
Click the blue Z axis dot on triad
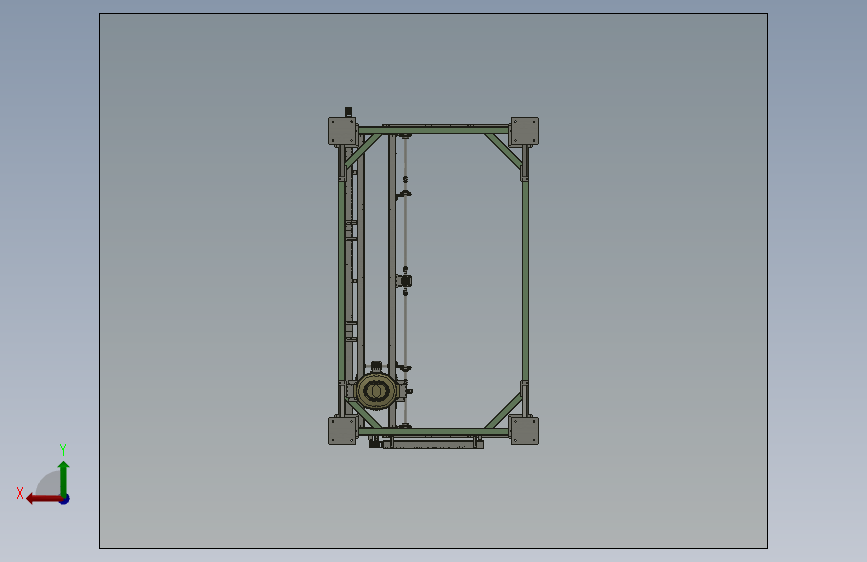[x=65, y=499]
